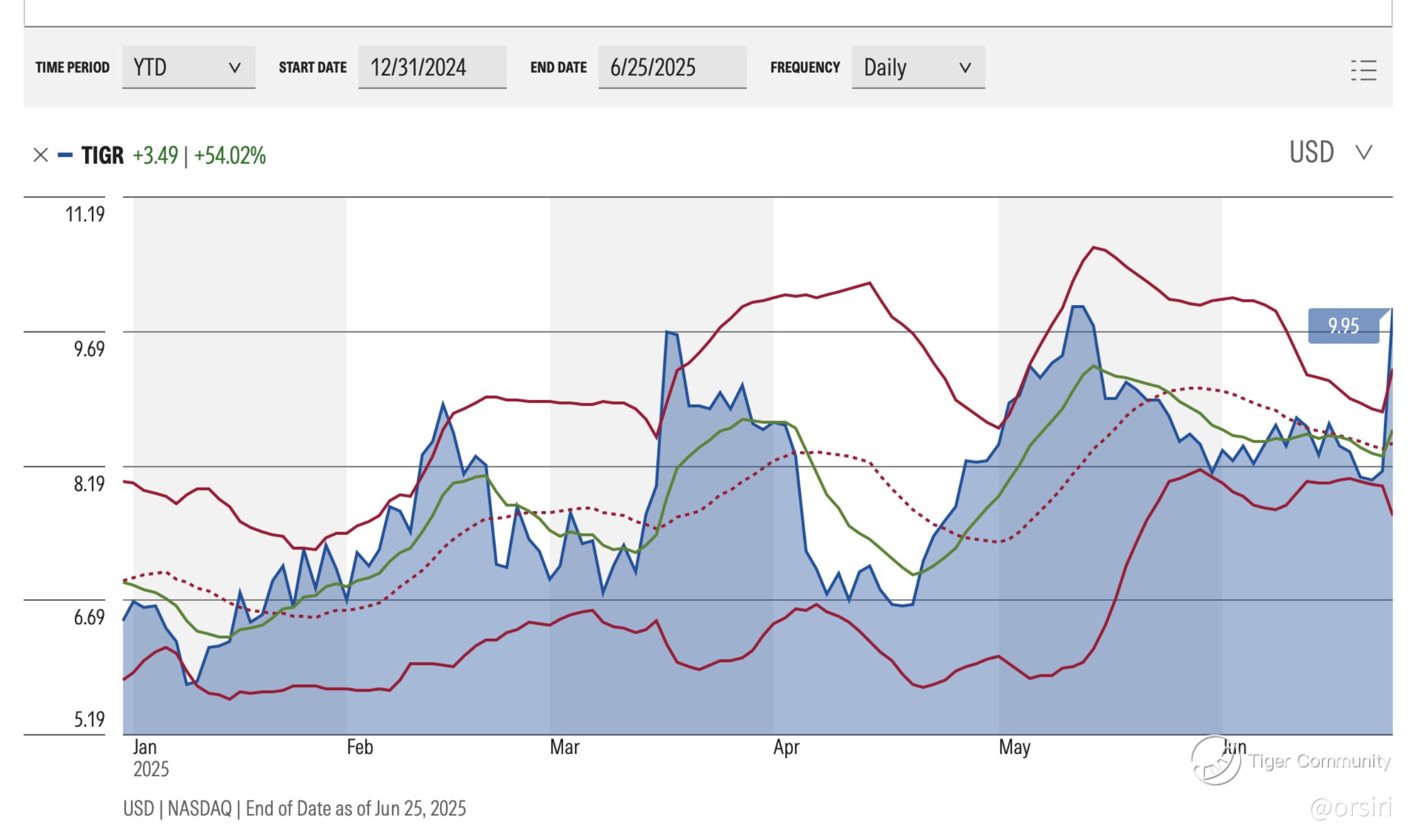Click the May month marker on axis
The height and width of the screenshot is (840, 1421).
coord(1014,747)
